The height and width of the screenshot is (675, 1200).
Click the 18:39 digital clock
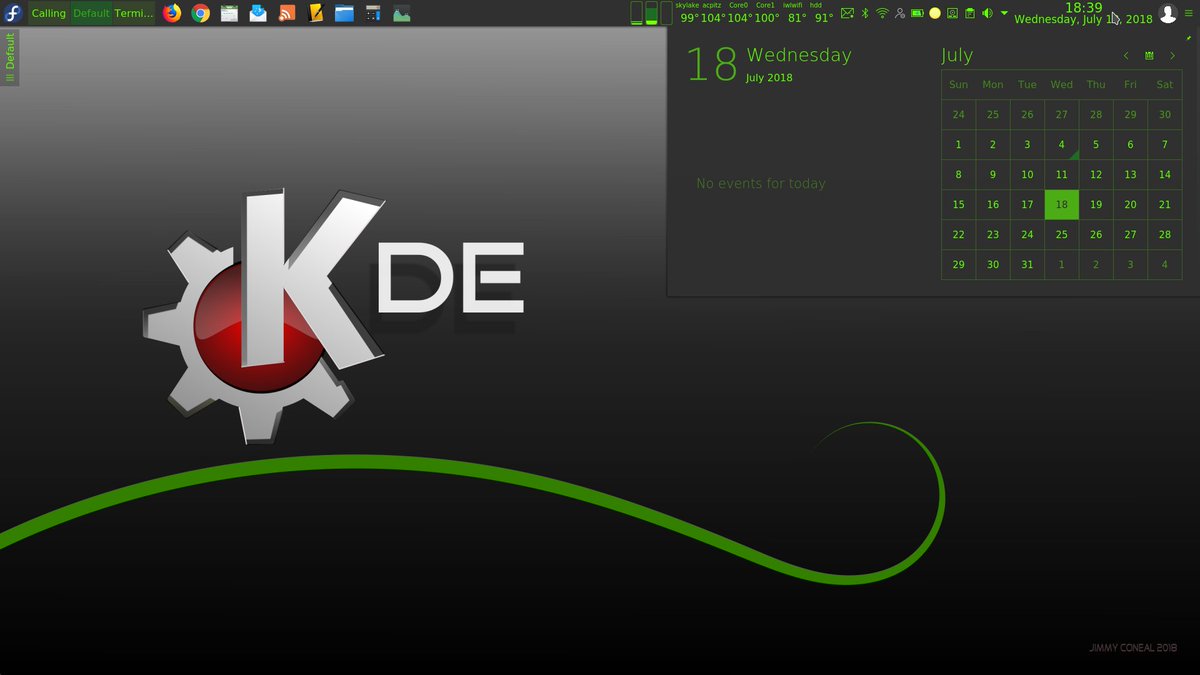tap(1083, 8)
